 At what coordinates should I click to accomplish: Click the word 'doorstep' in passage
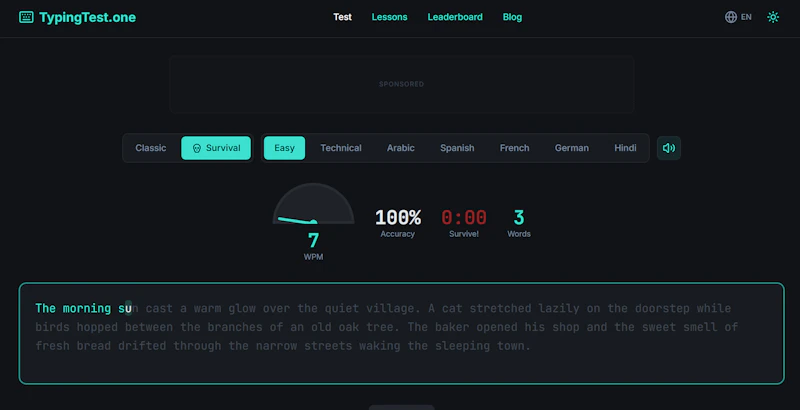click(x=662, y=309)
